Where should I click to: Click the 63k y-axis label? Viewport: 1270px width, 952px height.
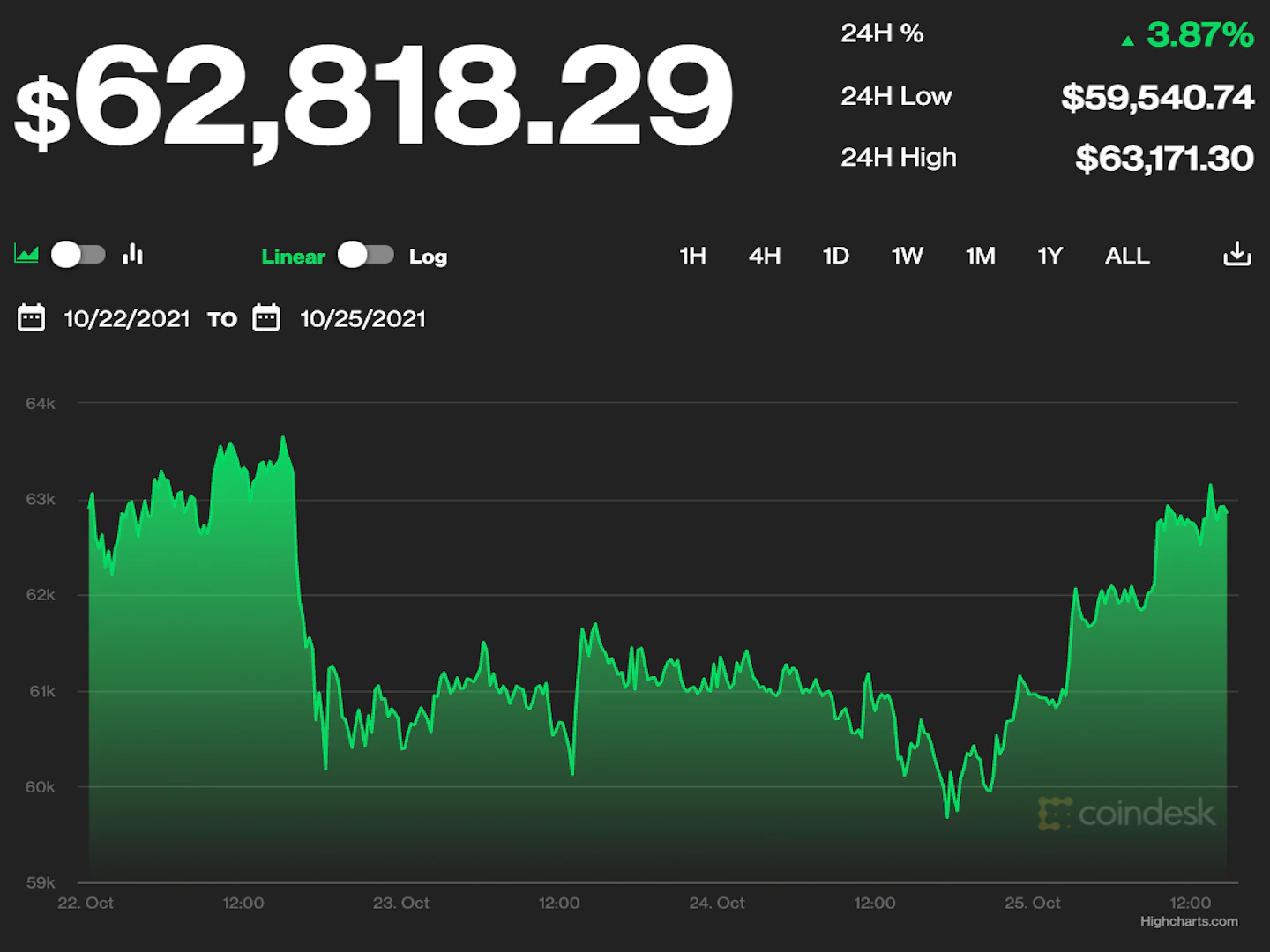(x=41, y=499)
